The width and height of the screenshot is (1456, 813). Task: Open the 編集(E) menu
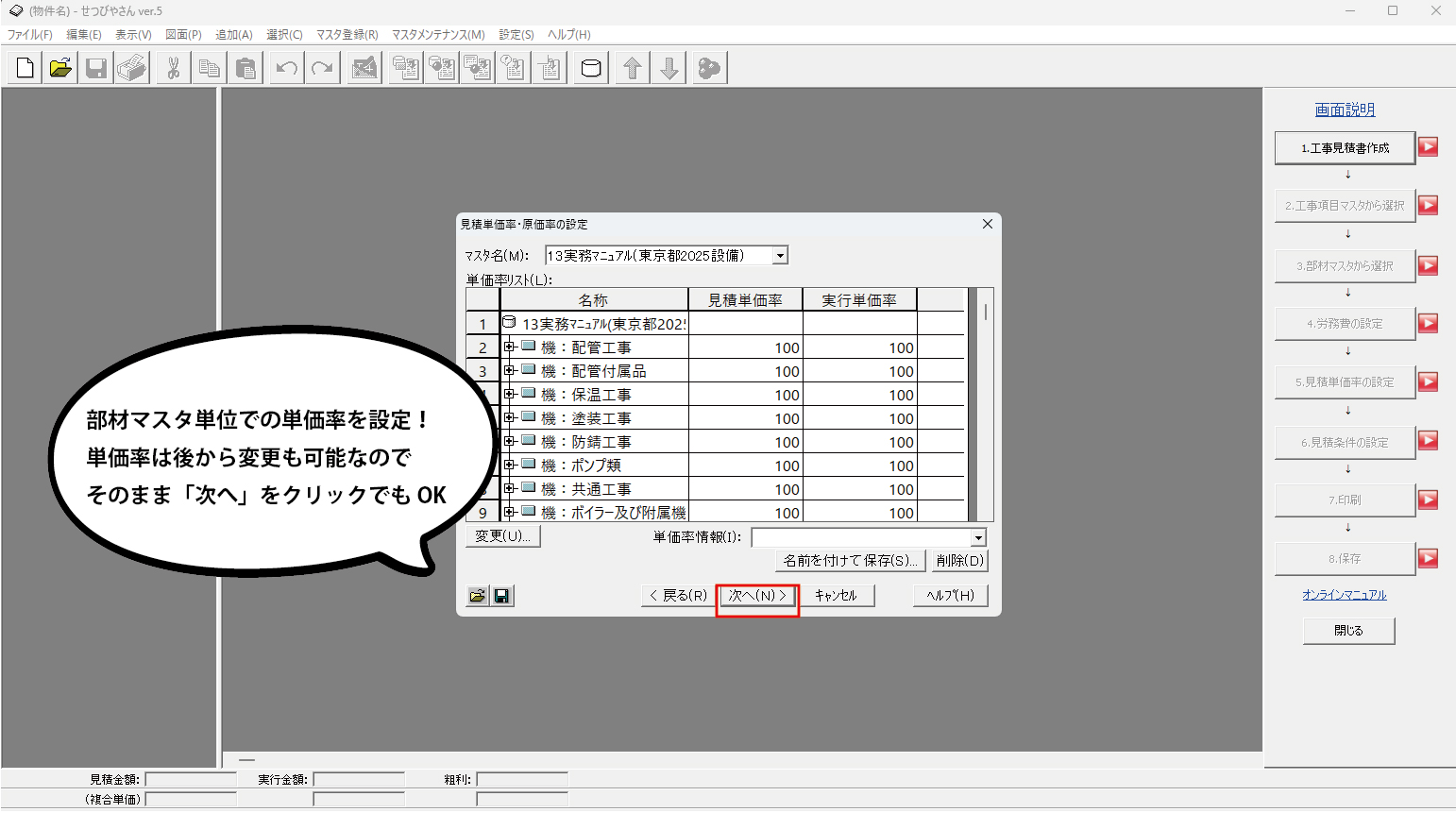pos(84,35)
